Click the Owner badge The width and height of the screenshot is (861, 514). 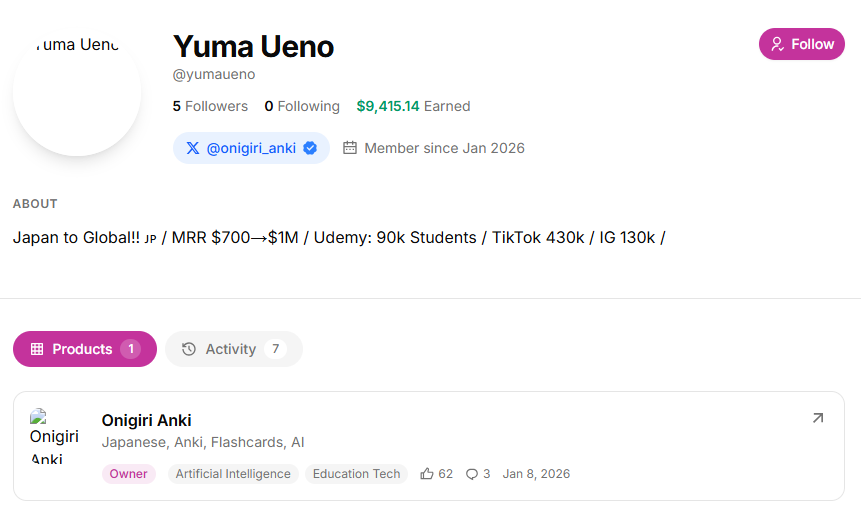128,474
